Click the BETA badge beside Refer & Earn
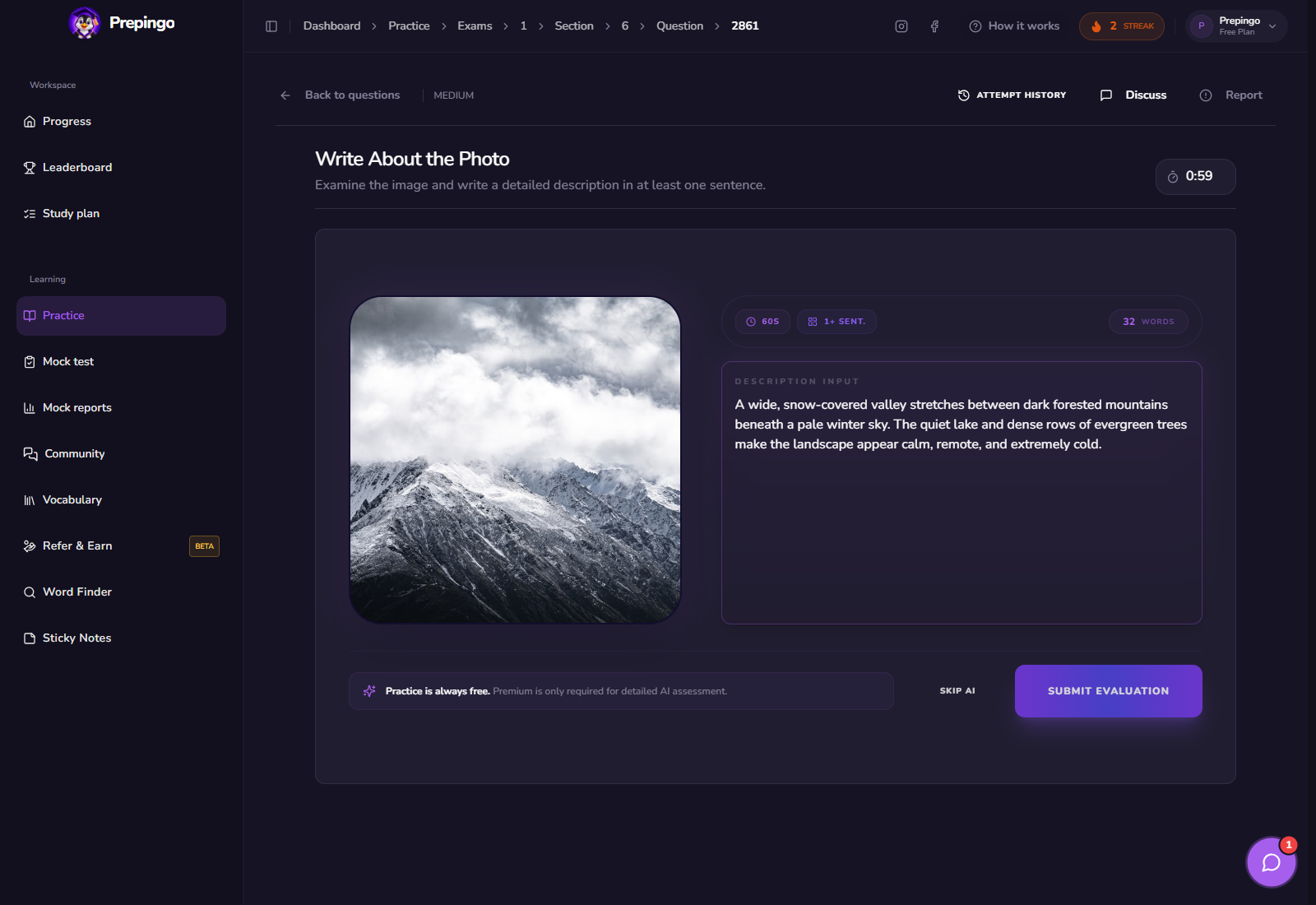 [x=204, y=546]
